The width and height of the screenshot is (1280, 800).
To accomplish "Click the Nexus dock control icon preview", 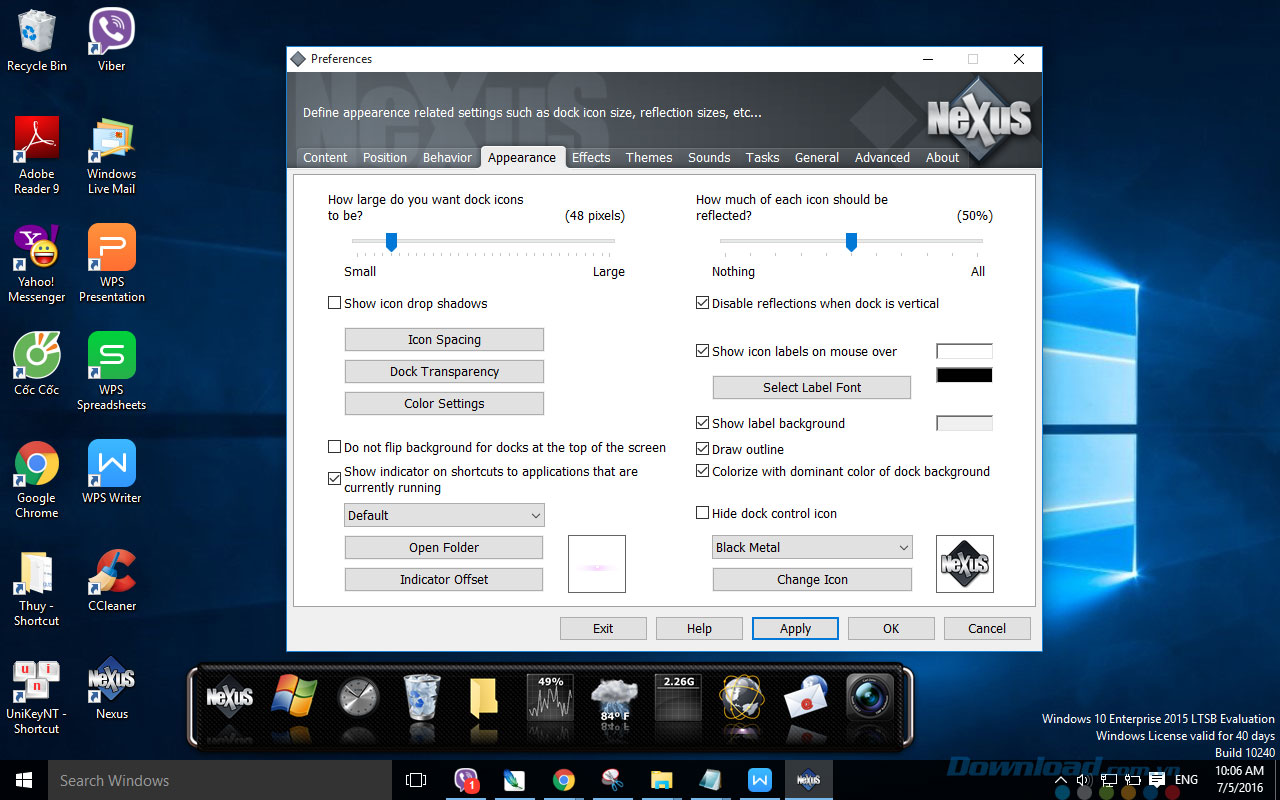I will (965, 564).
